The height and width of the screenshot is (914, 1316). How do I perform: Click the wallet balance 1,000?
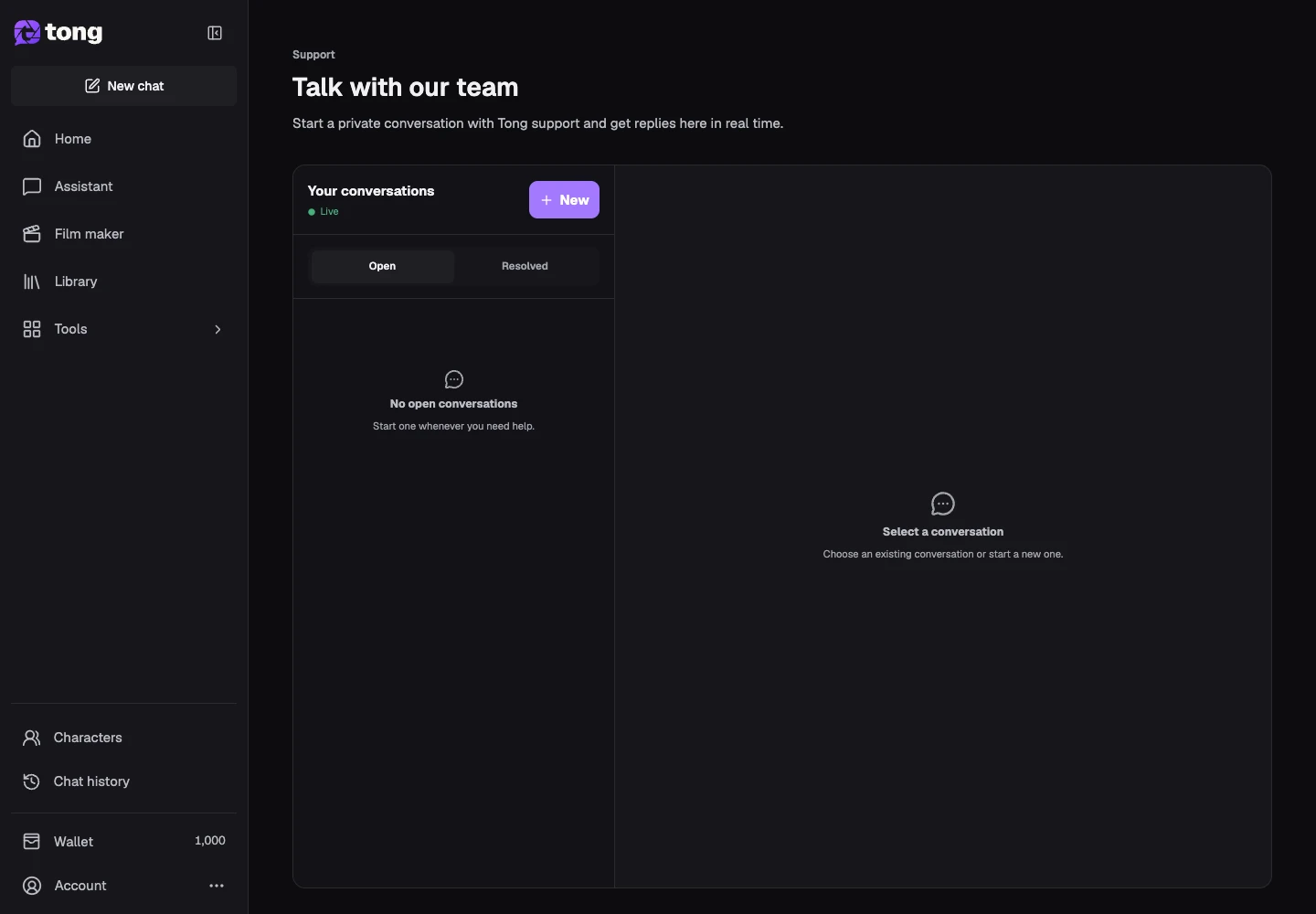pyautogui.click(x=210, y=841)
